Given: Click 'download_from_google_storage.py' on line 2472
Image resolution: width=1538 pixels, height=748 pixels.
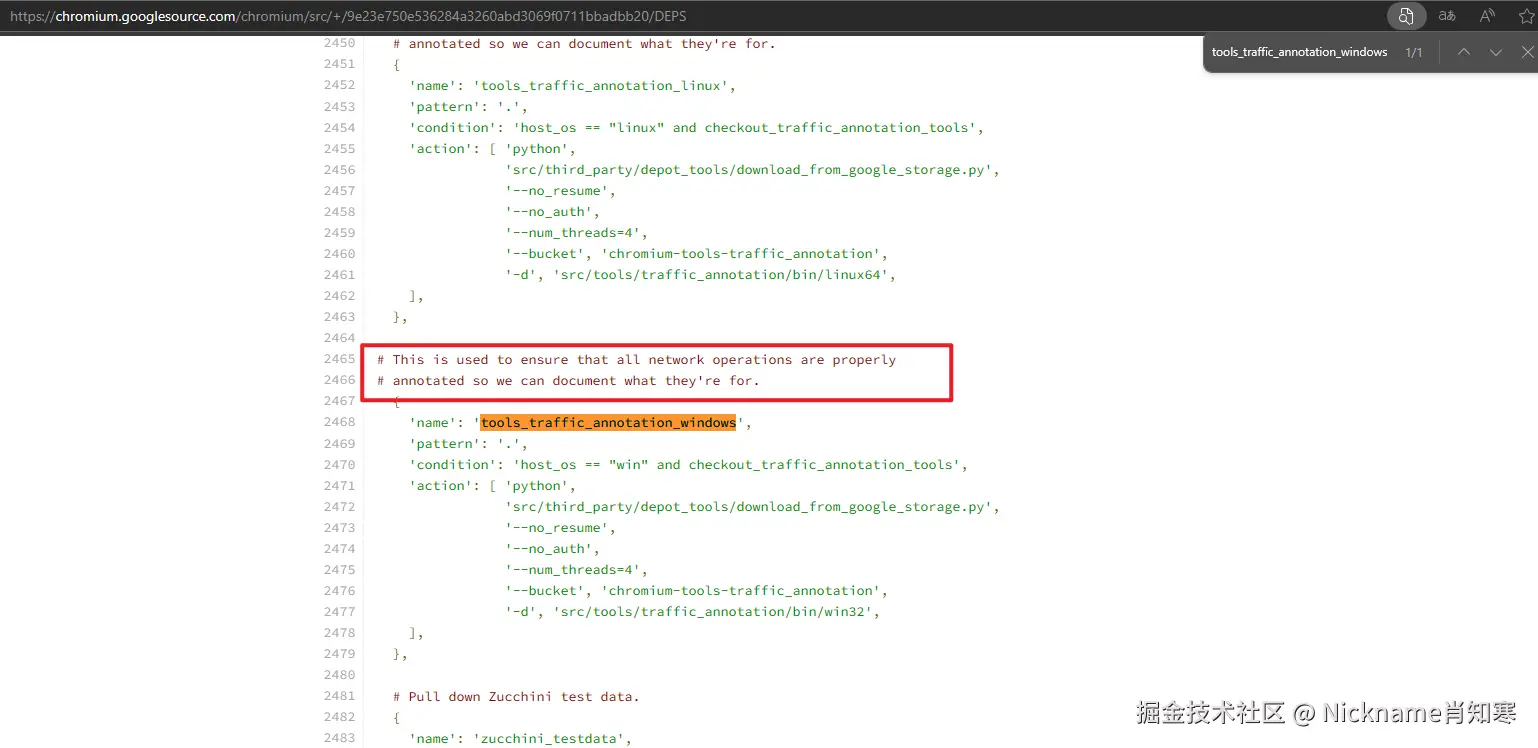Looking at the screenshot, I should (x=864, y=506).
